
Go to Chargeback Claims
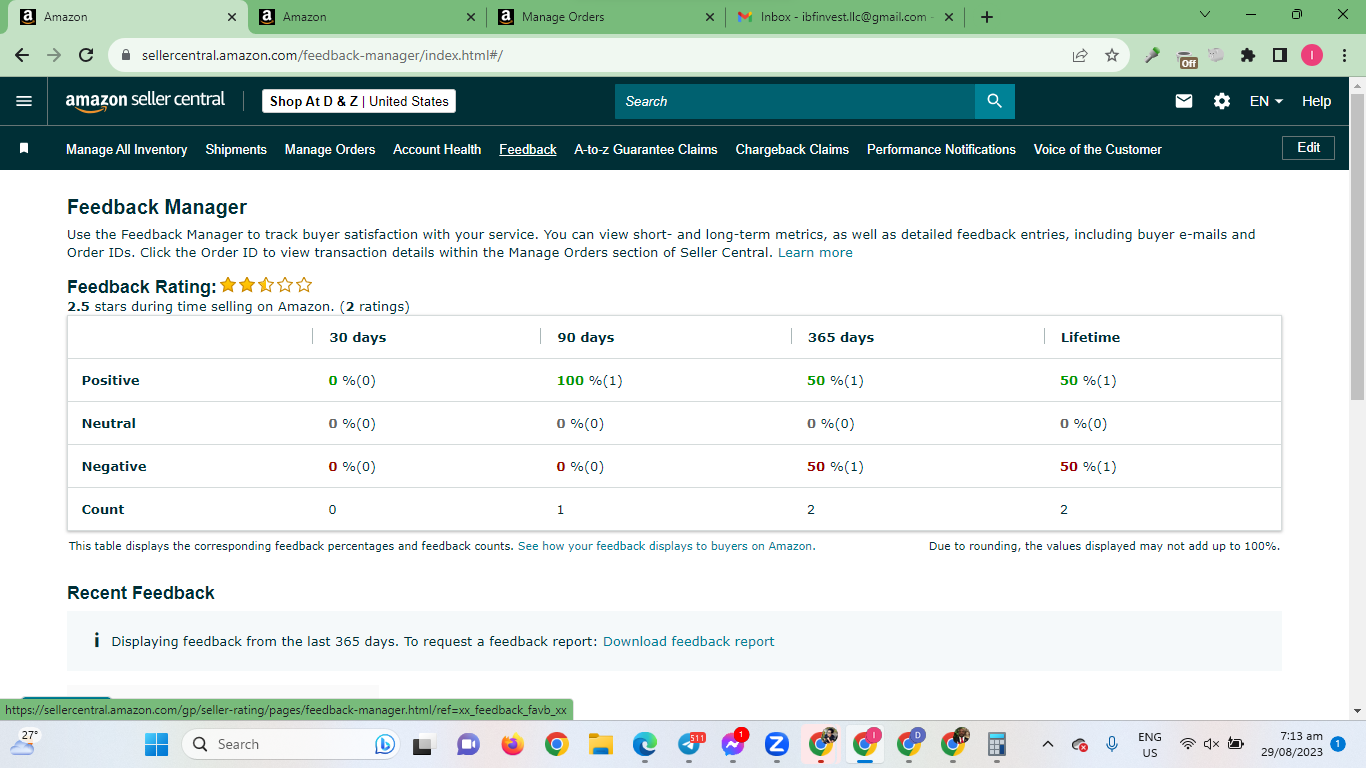pos(792,149)
